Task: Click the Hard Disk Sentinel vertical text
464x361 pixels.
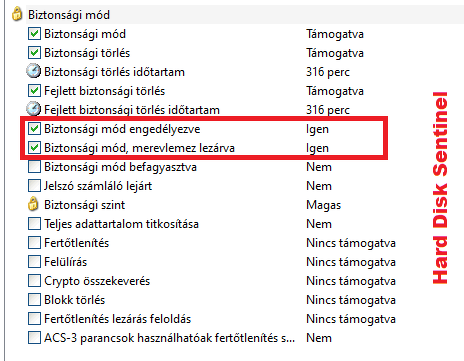Action: coord(440,188)
